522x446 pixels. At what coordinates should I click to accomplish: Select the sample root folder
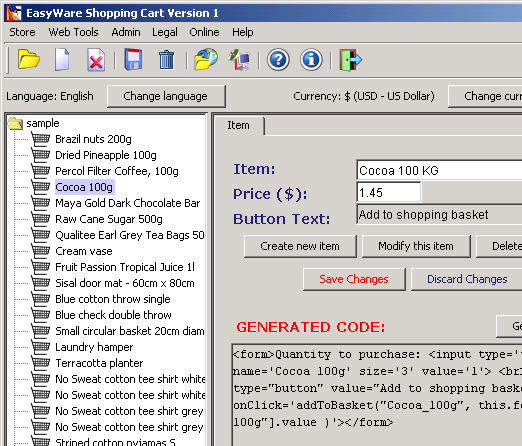pyautogui.click(x=43, y=123)
